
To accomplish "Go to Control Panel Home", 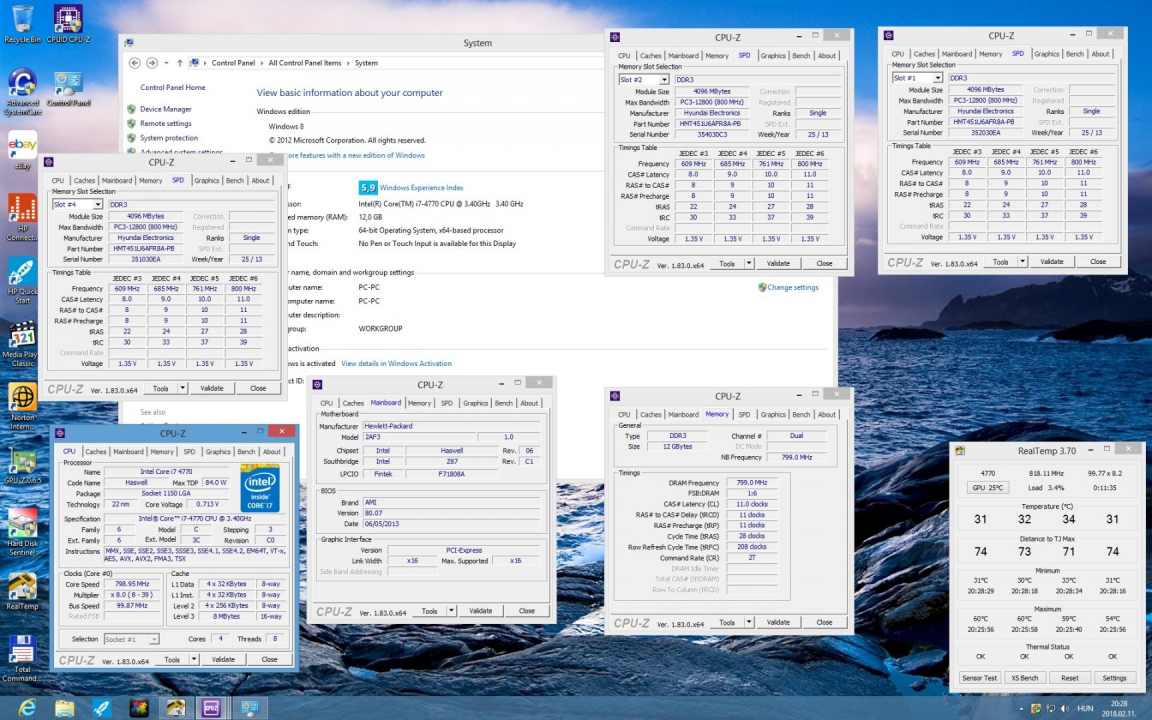I will click(173, 87).
